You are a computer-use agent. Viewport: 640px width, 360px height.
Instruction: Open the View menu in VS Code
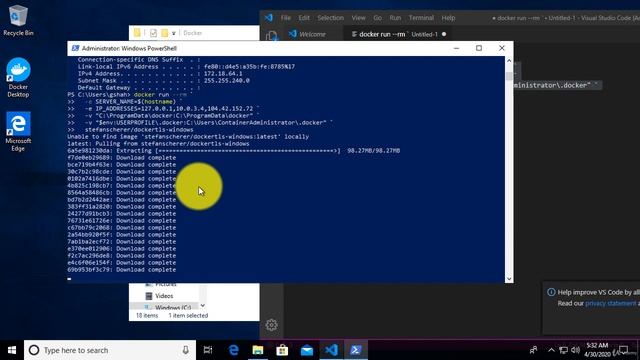point(358,18)
